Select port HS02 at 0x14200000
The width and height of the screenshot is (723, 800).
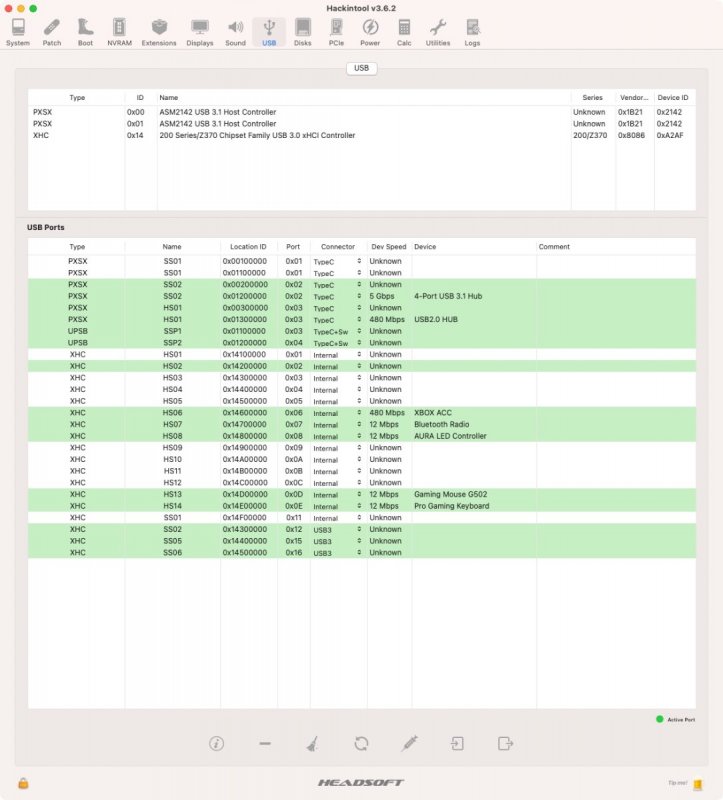(362, 366)
